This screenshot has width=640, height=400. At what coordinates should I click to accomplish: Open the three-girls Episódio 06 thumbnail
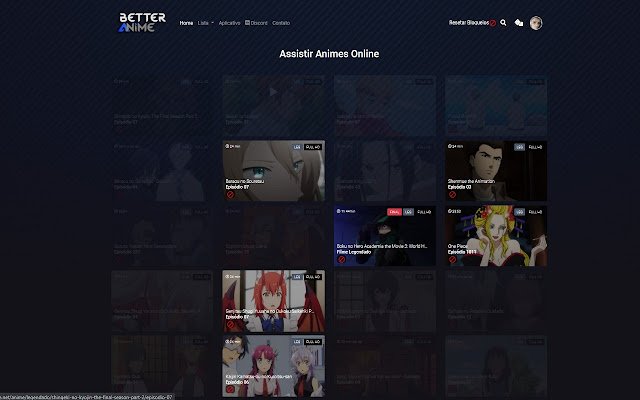[274, 366]
